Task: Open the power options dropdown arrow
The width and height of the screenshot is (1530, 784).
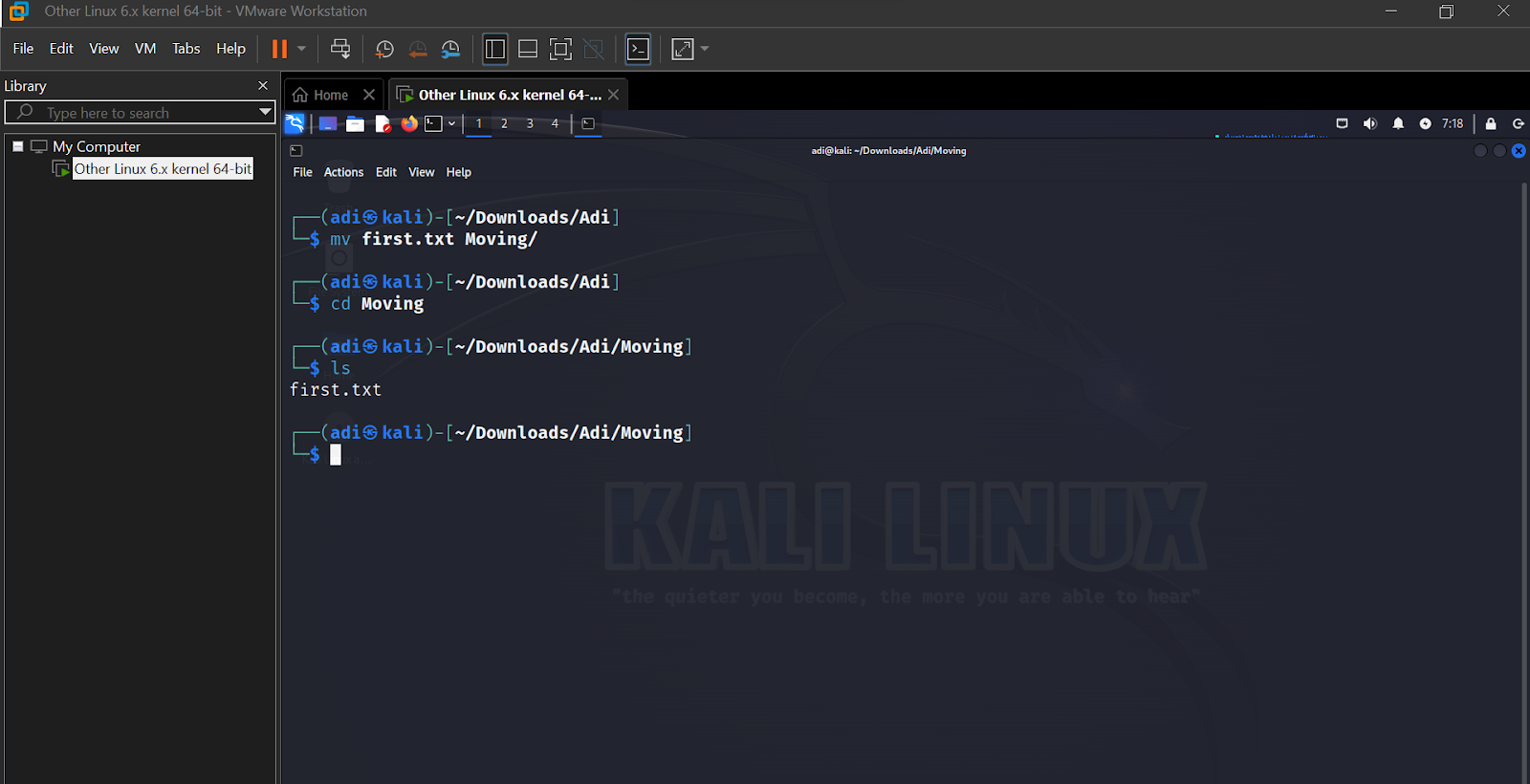Action: pyautogui.click(x=301, y=49)
